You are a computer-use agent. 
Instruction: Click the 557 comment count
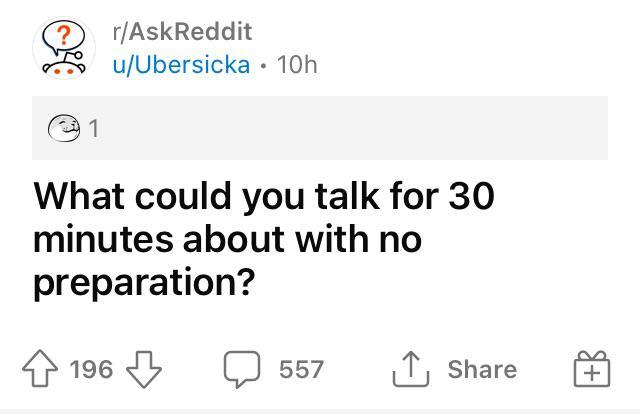[301, 370]
